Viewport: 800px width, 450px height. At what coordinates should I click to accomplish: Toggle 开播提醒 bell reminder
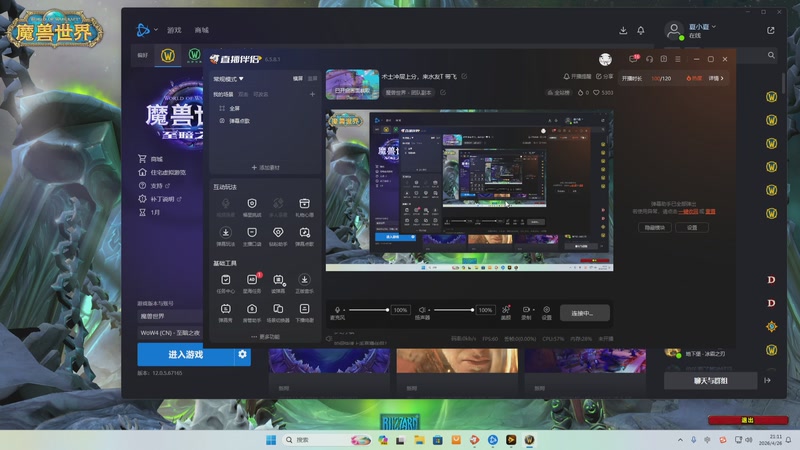click(577, 77)
